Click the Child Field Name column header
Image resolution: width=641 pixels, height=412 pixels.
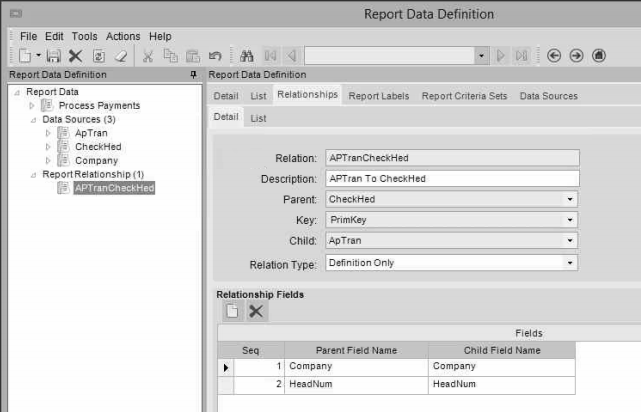point(502,350)
